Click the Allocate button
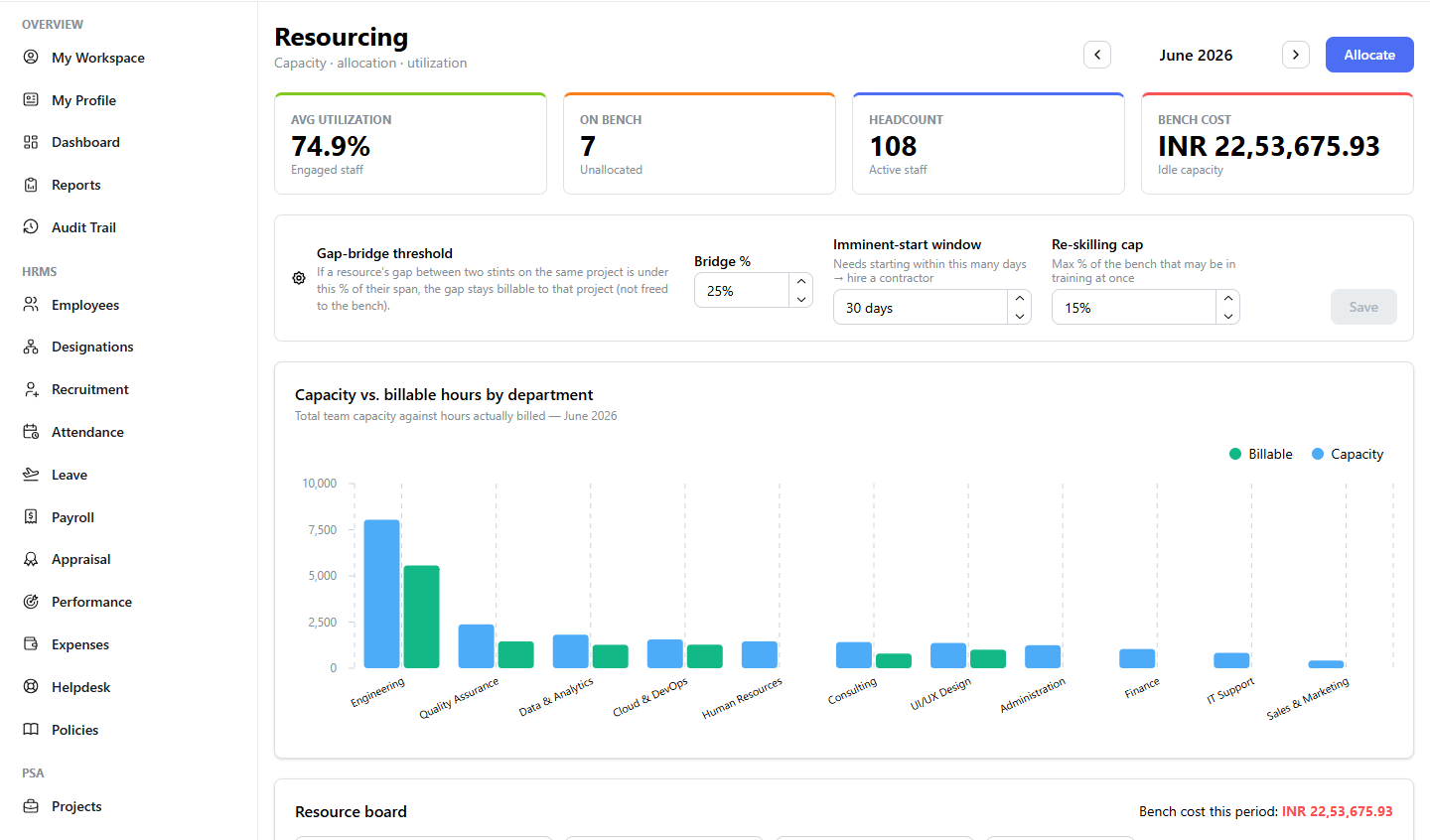1430x840 pixels. (x=1369, y=55)
